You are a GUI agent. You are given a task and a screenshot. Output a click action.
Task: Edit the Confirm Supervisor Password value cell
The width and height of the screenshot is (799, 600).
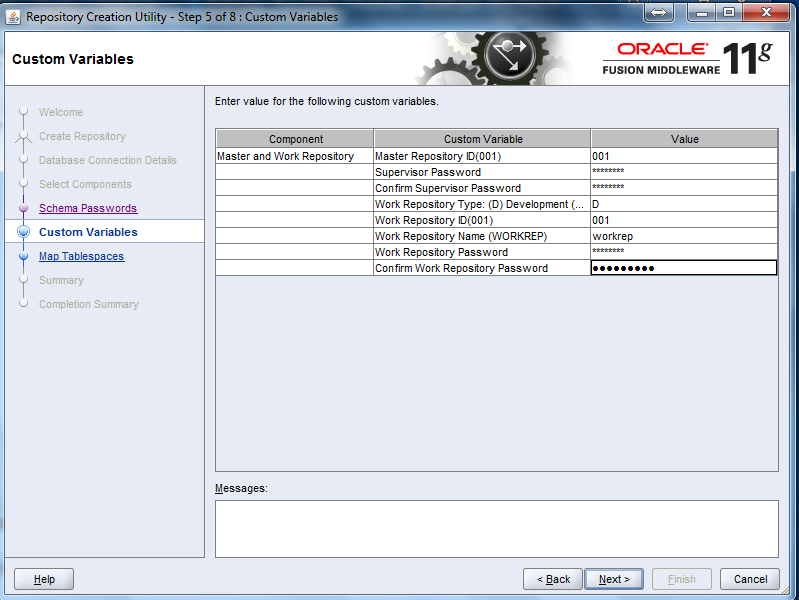[684, 188]
